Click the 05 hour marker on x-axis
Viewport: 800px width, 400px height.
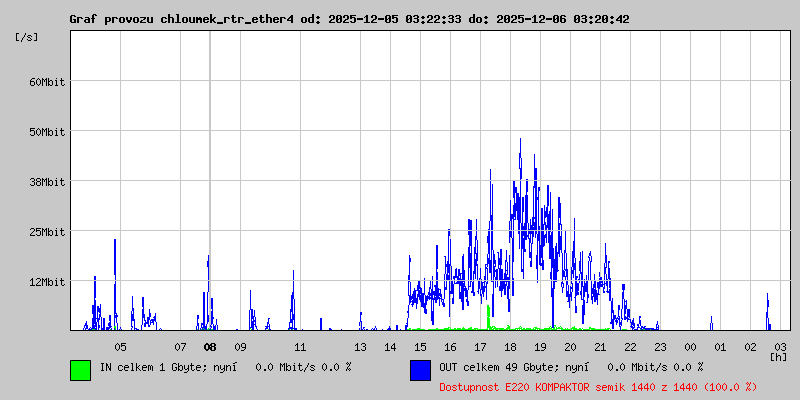coord(120,347)
